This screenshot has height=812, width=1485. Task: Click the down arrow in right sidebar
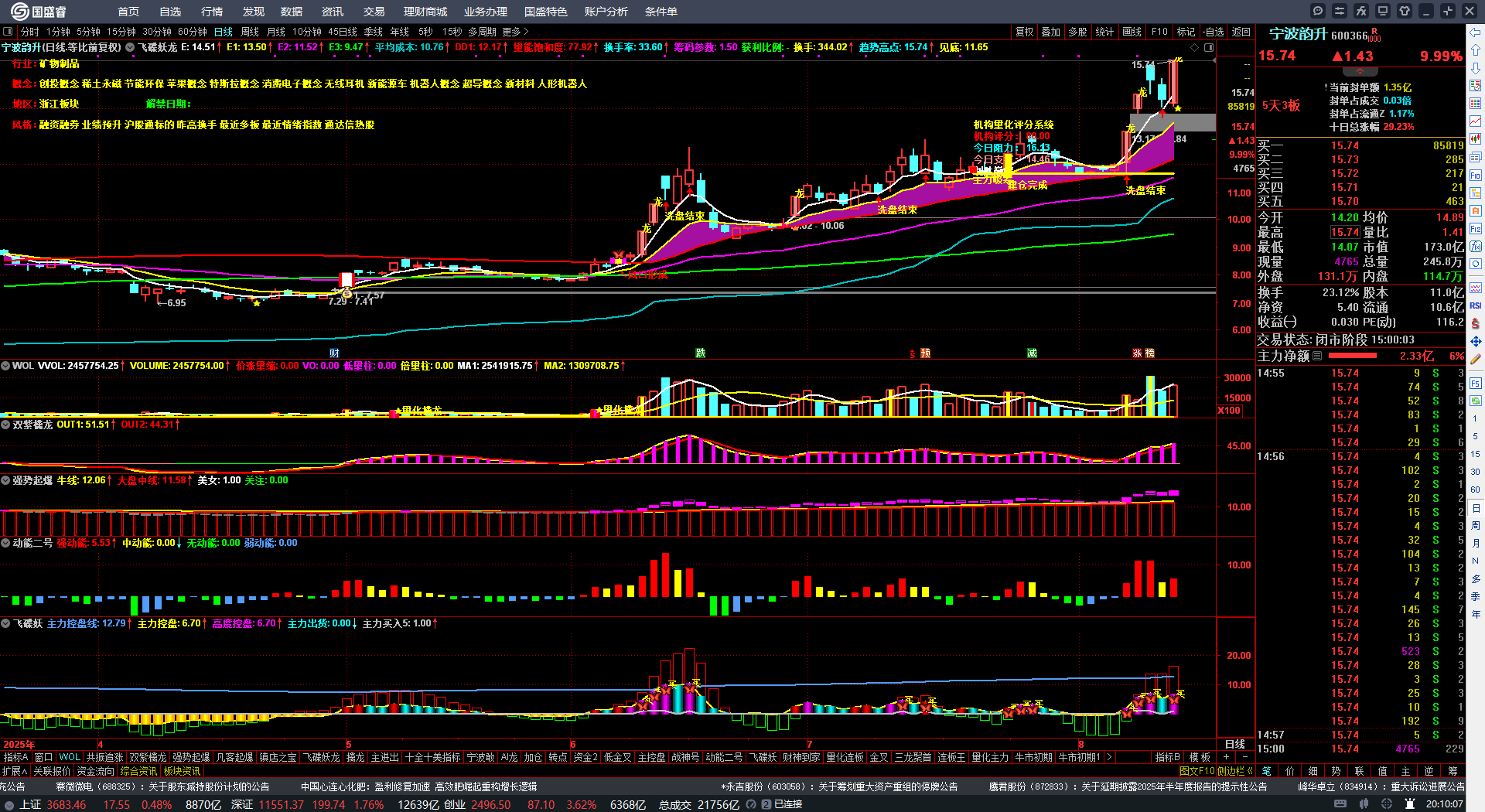pos(1476,68)
